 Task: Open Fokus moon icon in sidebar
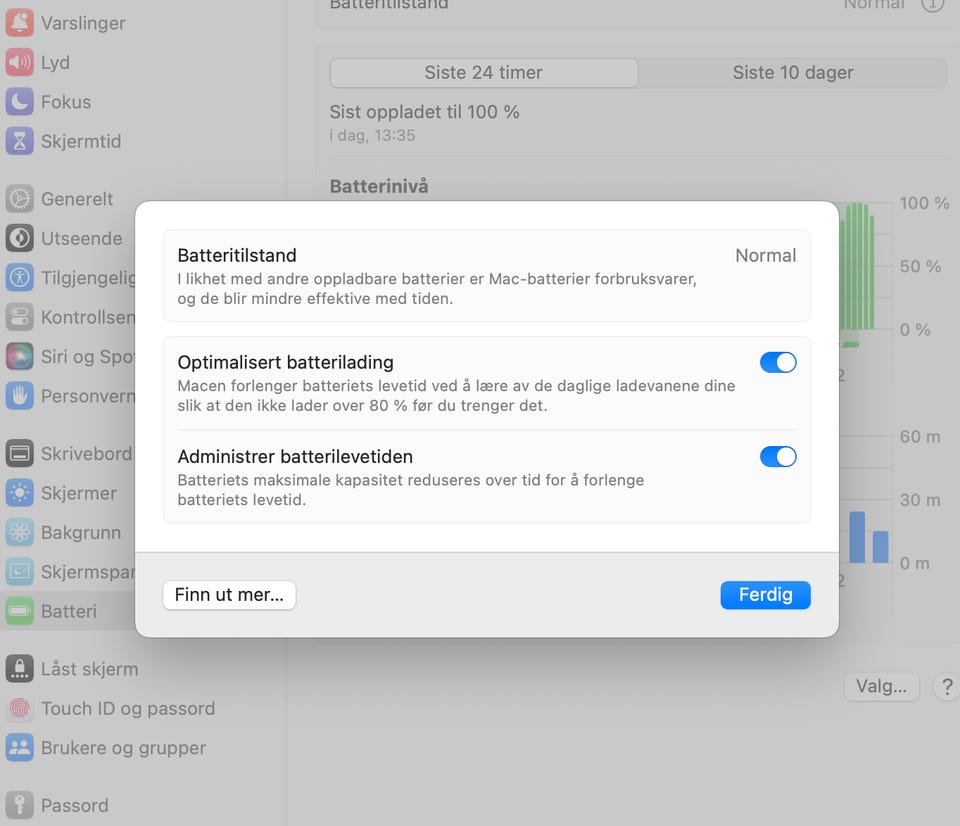(20, 102)
